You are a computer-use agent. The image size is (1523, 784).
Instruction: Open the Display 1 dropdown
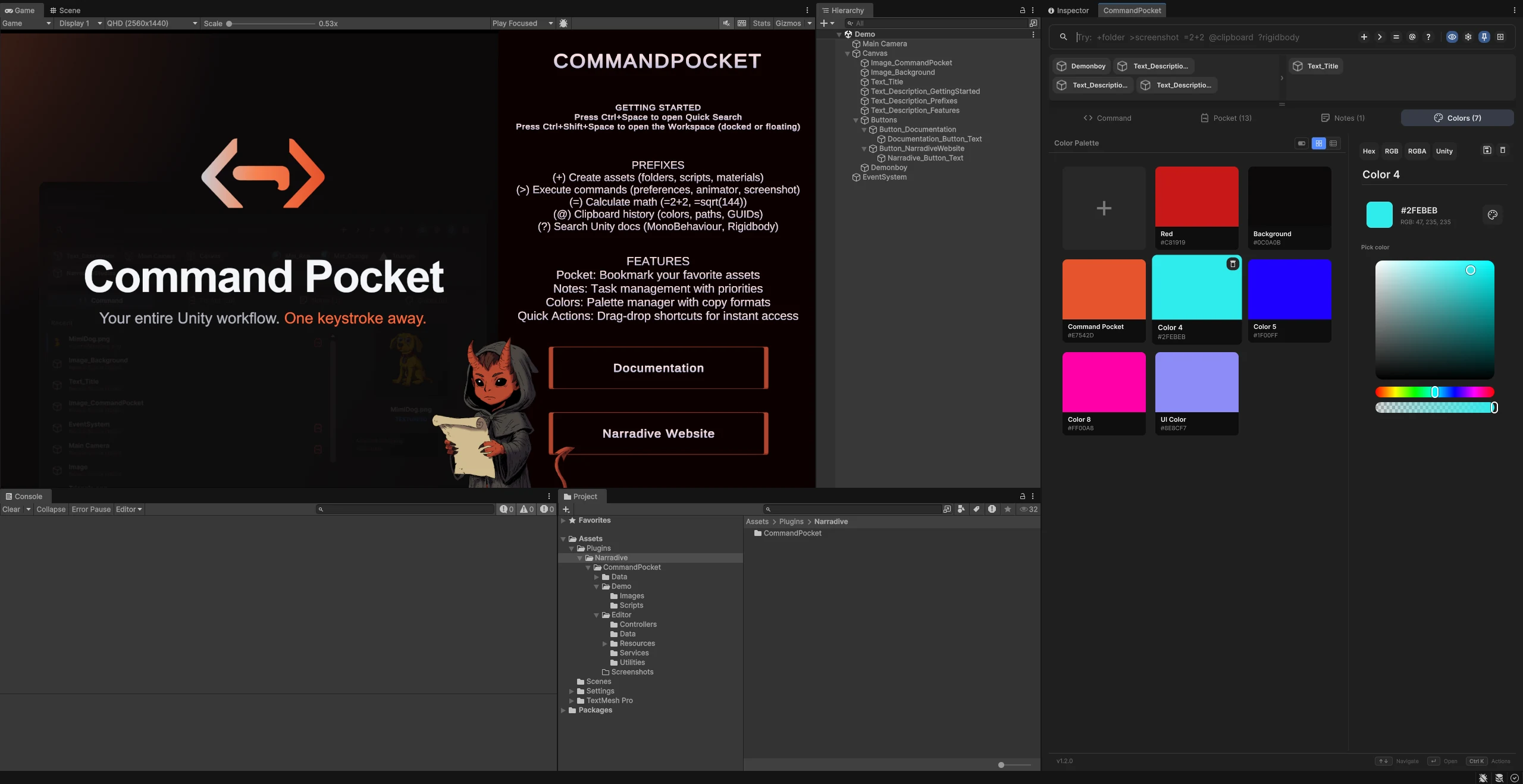point(80,23)
